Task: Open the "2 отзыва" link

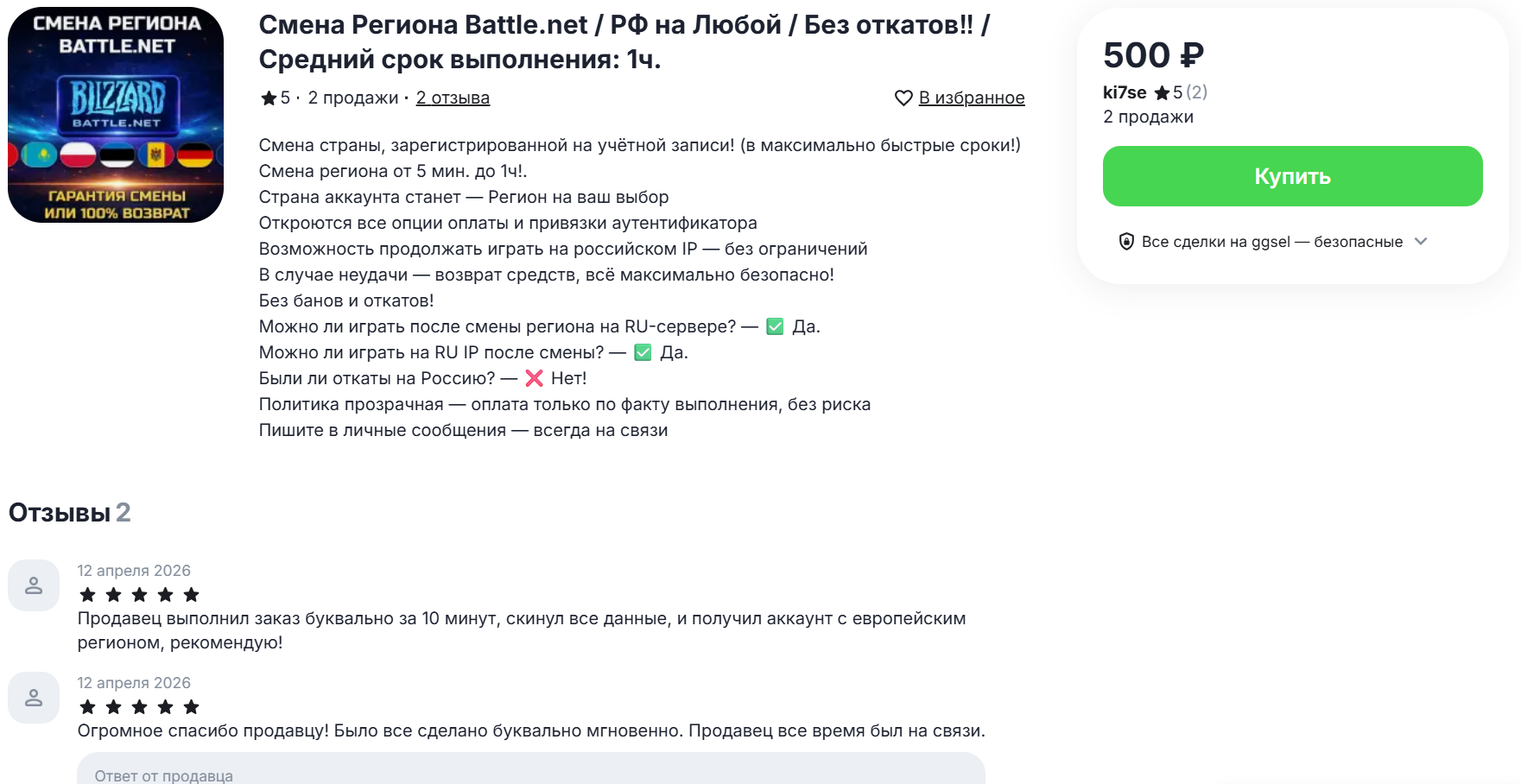Action: click(453, 98)
